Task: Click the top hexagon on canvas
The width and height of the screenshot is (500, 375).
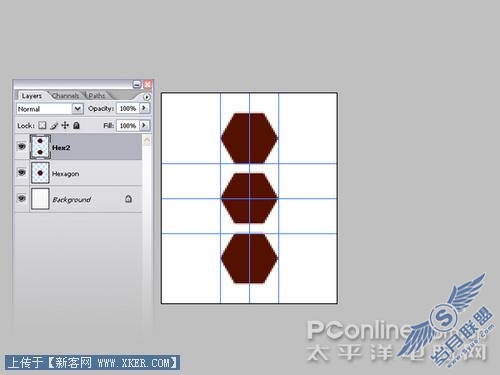Action: (249, 138)
